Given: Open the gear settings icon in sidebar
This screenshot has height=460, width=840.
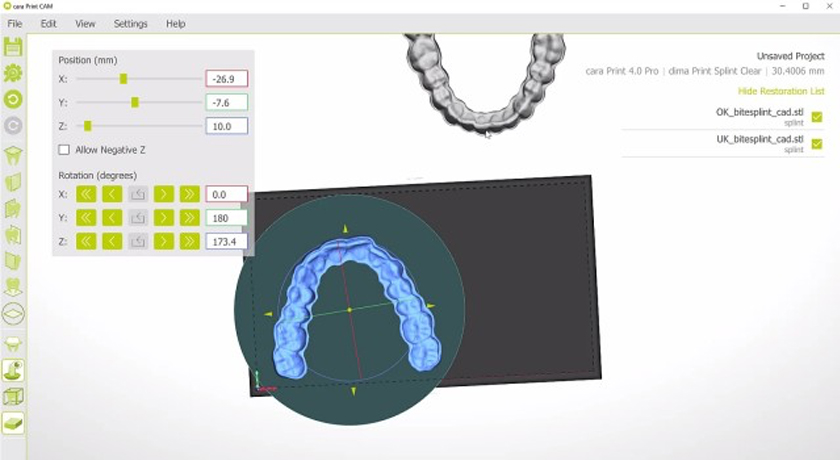Looking at the screenshot, I should [13, 73].
